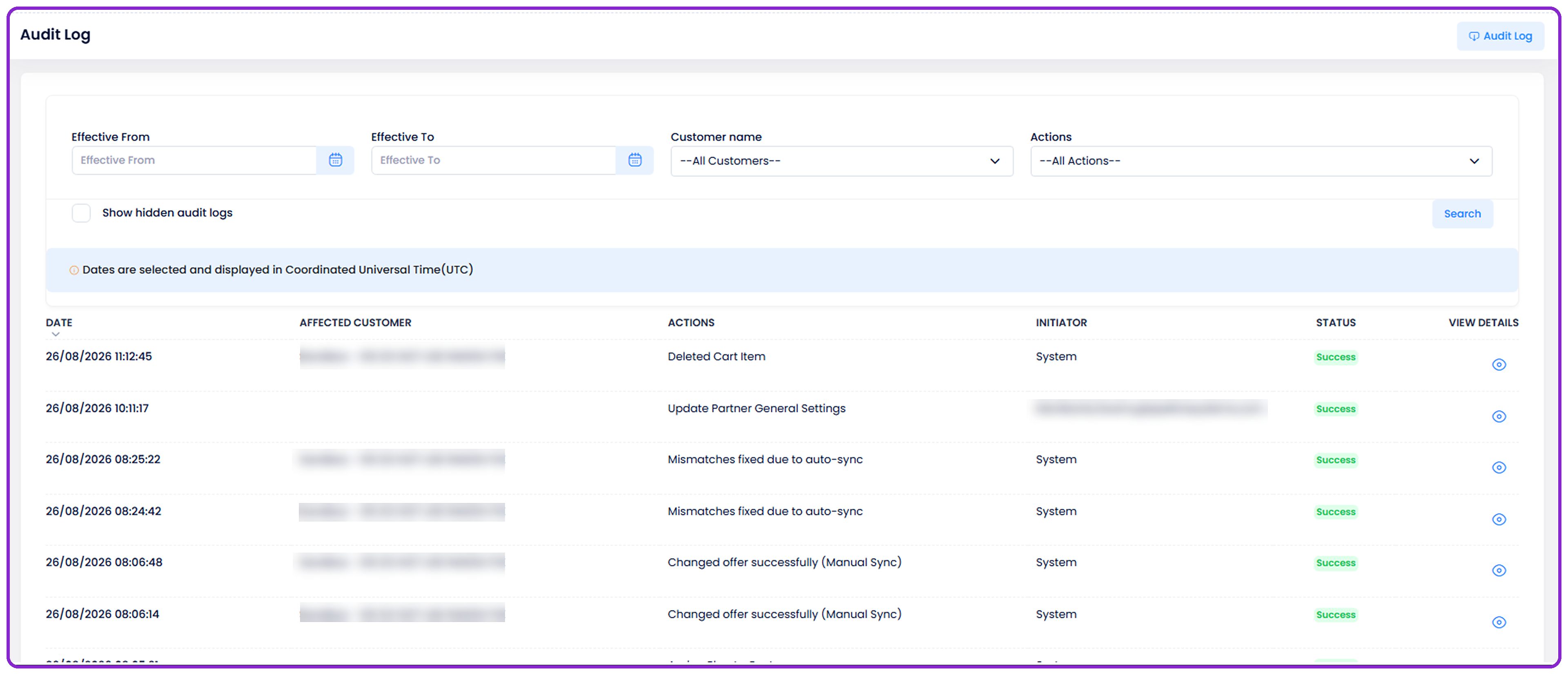
Task: Select the date 26/08/2026 08:24:42
Action: (103, 511)
